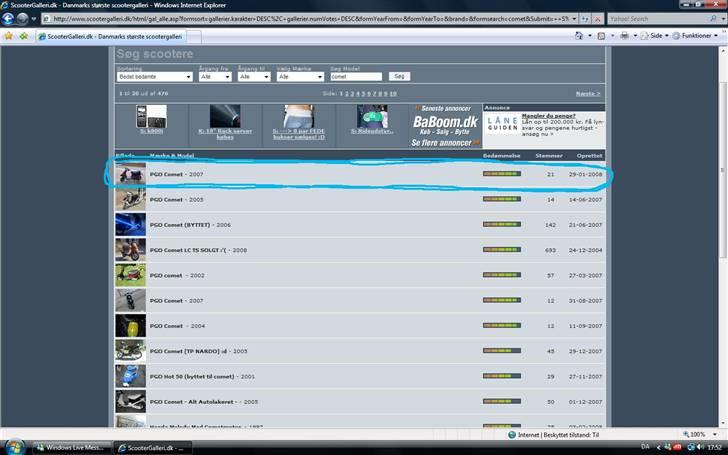Click the browser Back arrow button
The width and height of the screenshot is (728, 455).
(x=8, y=19)
